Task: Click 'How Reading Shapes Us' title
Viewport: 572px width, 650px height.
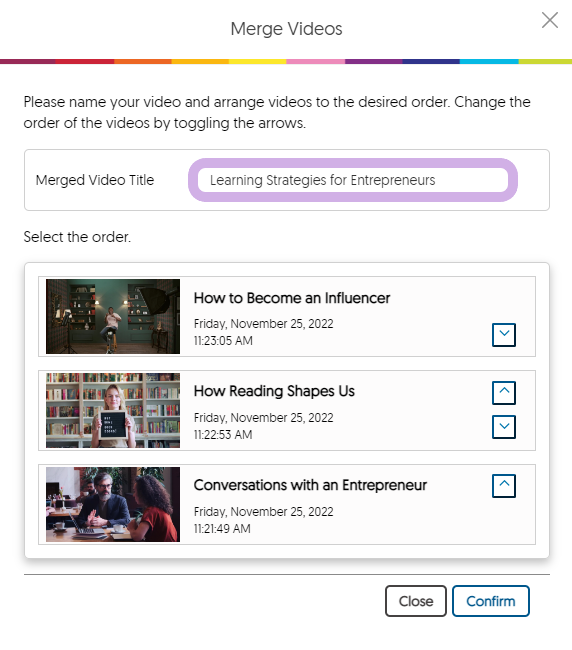Action: click(274, 391)
